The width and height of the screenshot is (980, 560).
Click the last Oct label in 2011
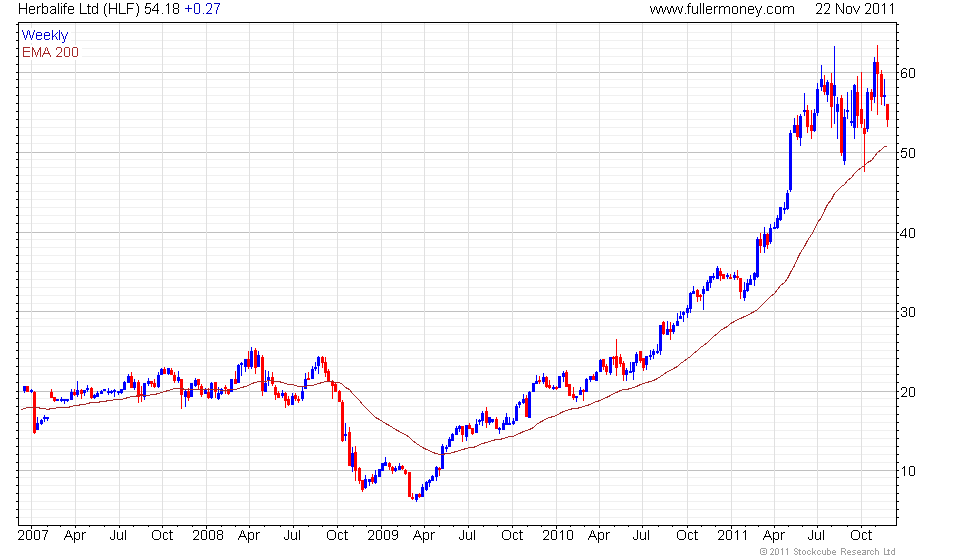pyautogui.click(x=861, y=536)
